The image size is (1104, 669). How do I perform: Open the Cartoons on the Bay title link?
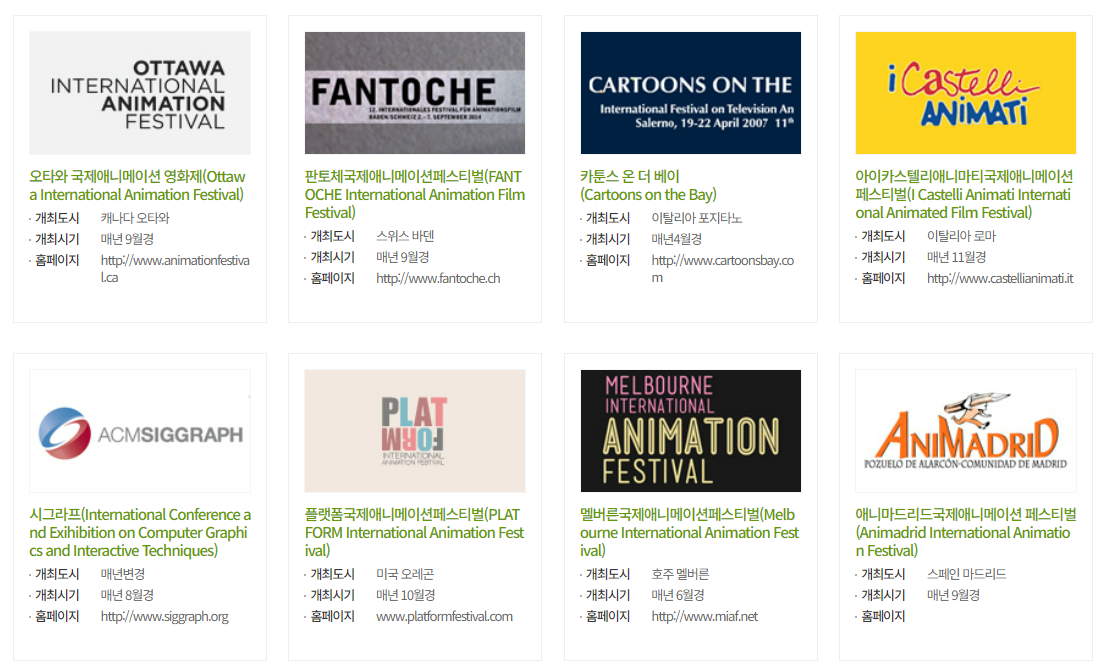tap(648, 186)
